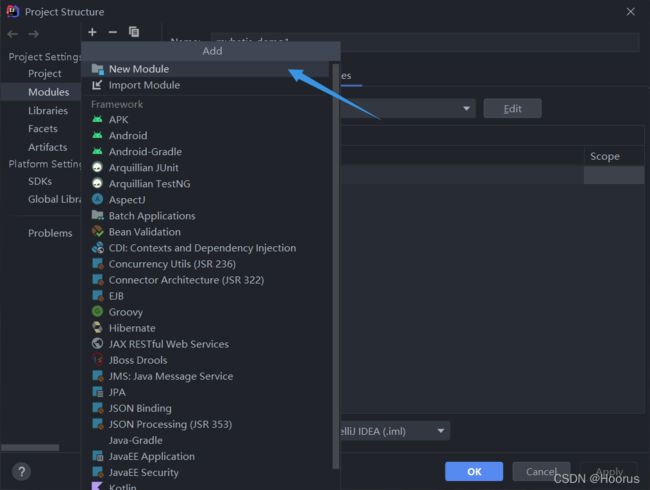Select JSON Processing (JSR 353) entry
Screen dimensions: 650x490
click(x=206, y=424)
